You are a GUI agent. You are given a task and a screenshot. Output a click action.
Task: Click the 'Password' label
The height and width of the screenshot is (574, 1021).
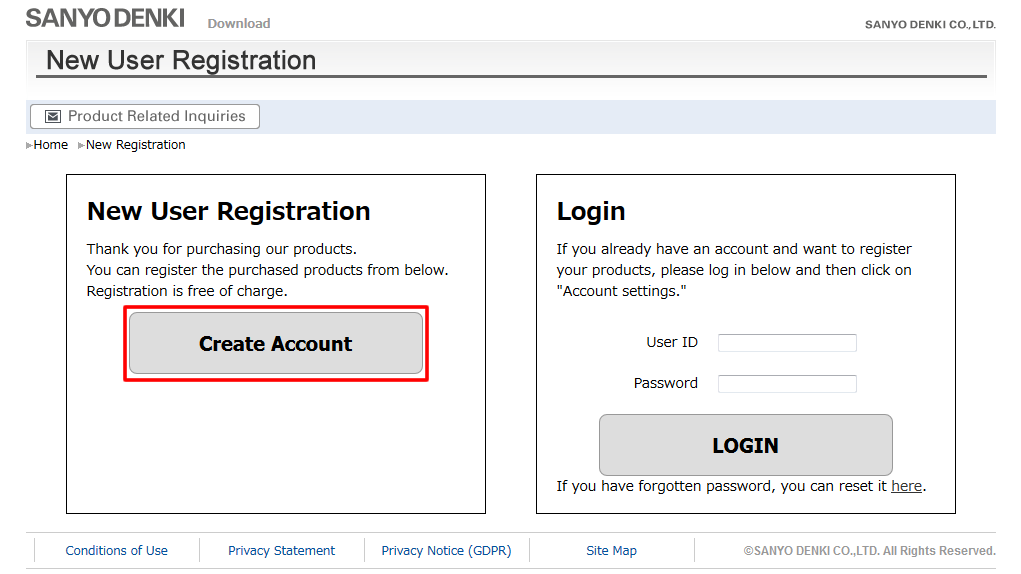point(665,383)
